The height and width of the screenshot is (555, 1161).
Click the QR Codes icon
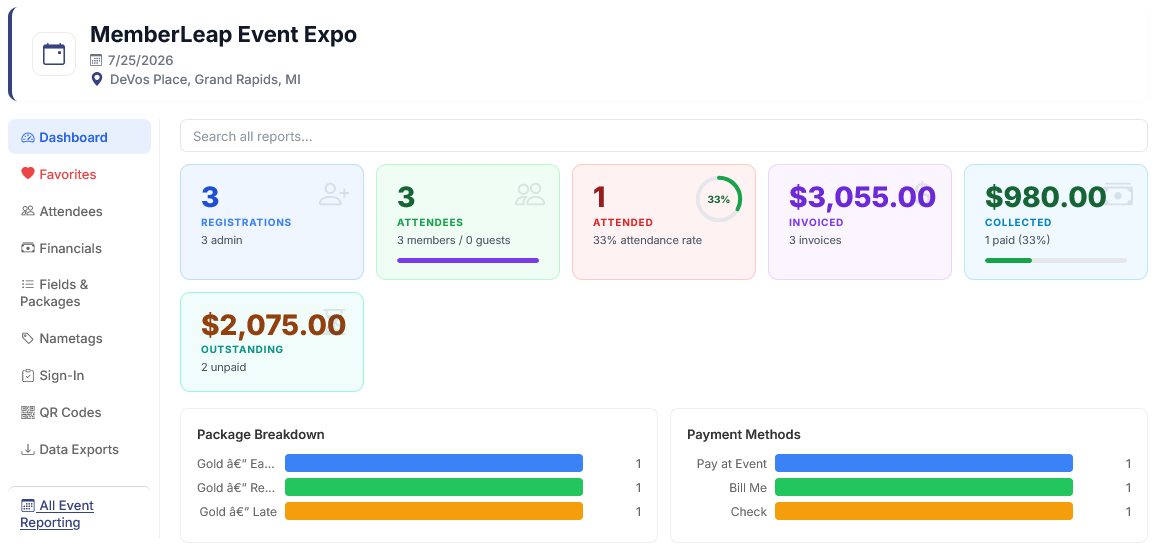point(28,412)
